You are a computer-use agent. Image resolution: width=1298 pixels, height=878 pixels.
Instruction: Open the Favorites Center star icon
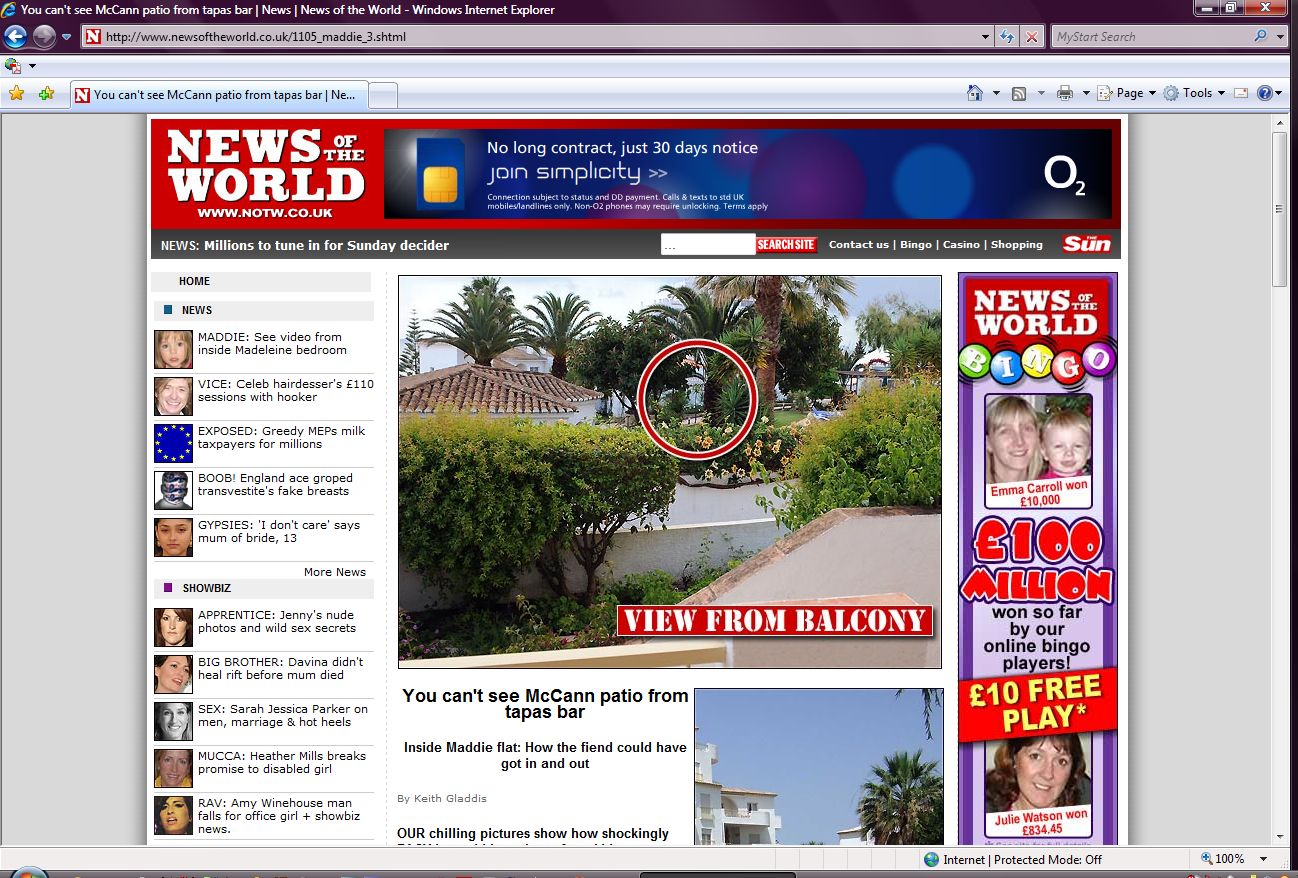pos(16,94)
